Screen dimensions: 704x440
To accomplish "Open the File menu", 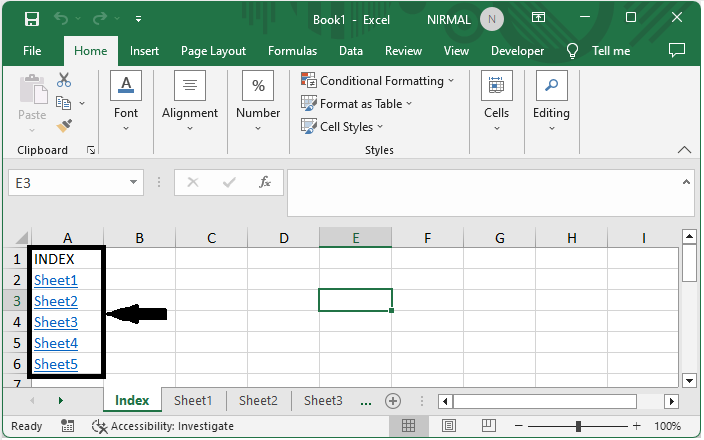I will 32,51.
